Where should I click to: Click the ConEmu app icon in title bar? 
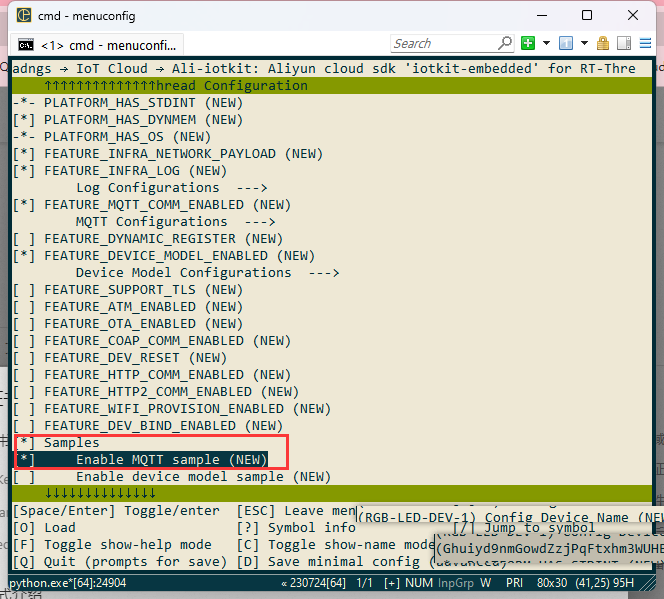24,15
